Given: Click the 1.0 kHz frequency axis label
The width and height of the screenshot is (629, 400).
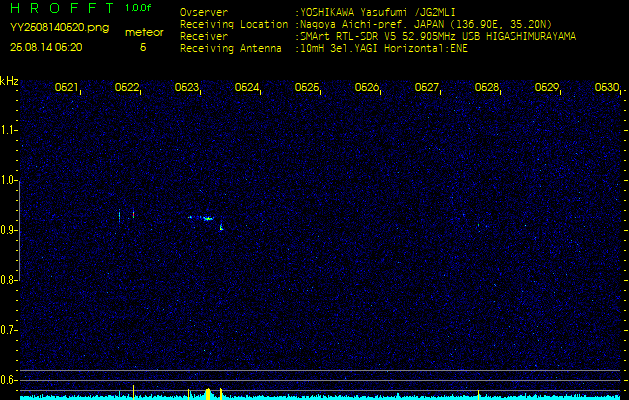Looking at the screenshot, I should click(x=8, y=181).
